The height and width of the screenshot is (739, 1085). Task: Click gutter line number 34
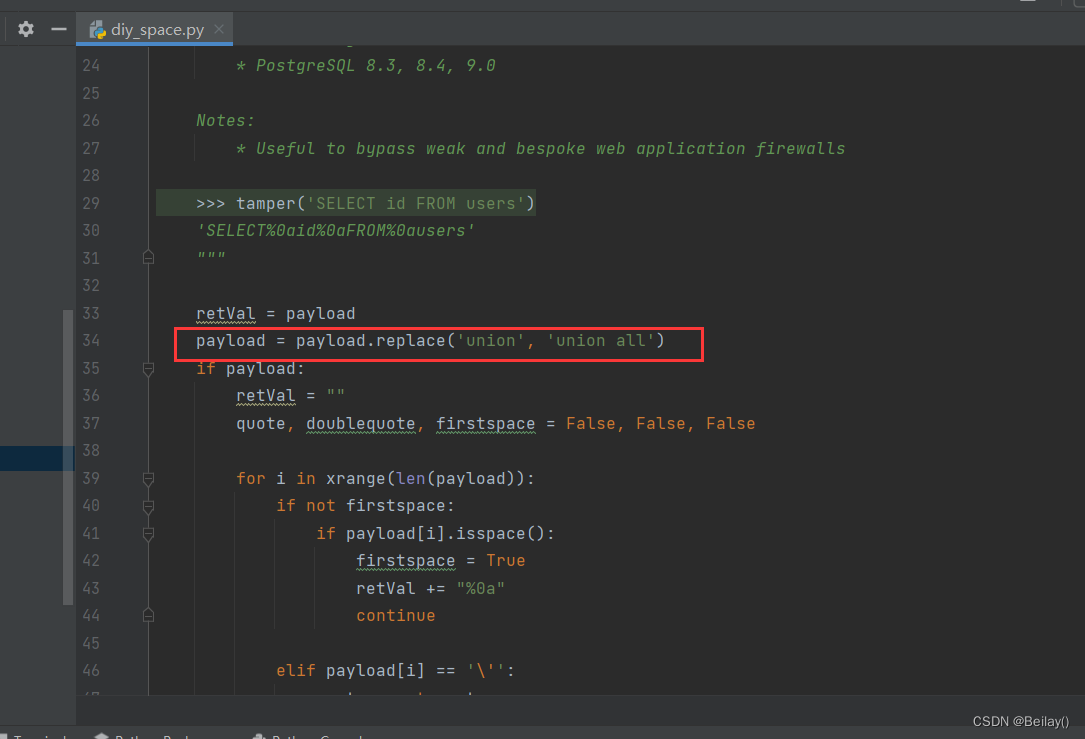(x=91, y=340)
